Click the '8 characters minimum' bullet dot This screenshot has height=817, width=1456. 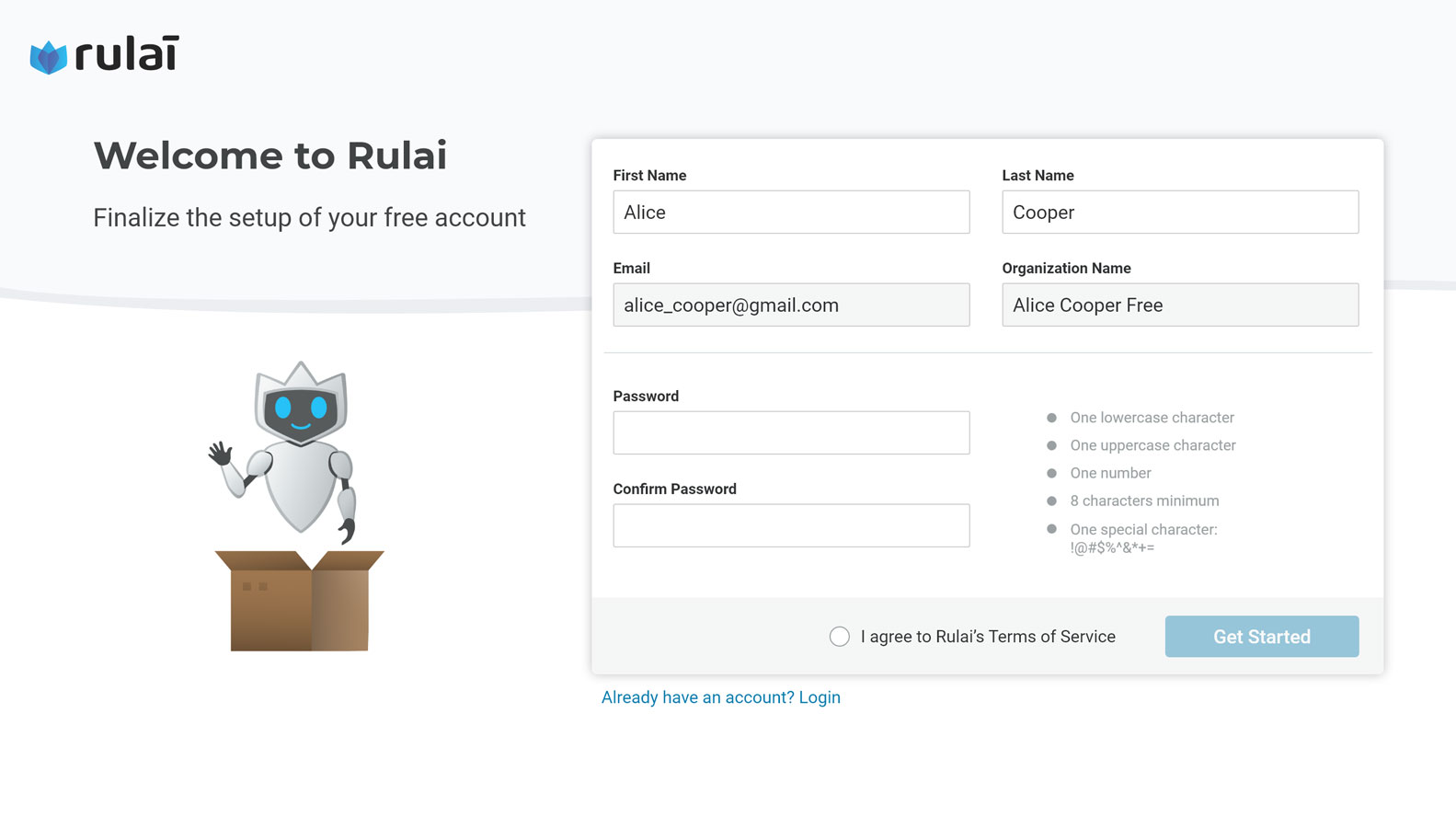click(1051, 501)
